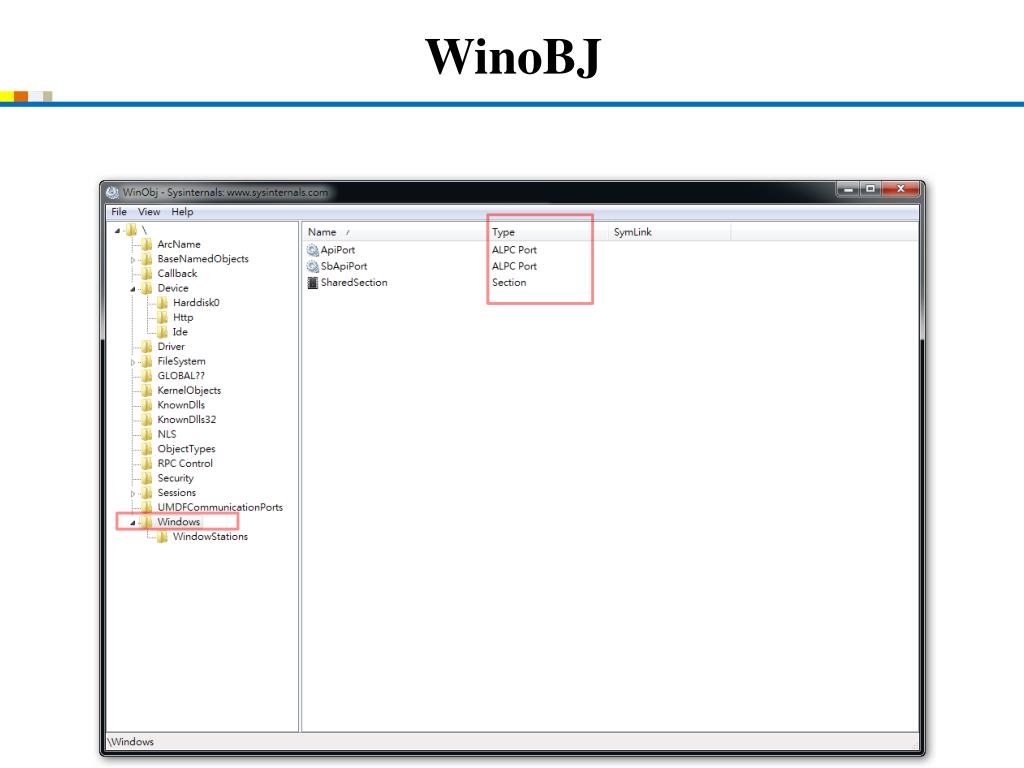This screenshot has width=1024, height=768.
Task: Click the BaseNamedObjects folder icon
Action: (147, 259)
